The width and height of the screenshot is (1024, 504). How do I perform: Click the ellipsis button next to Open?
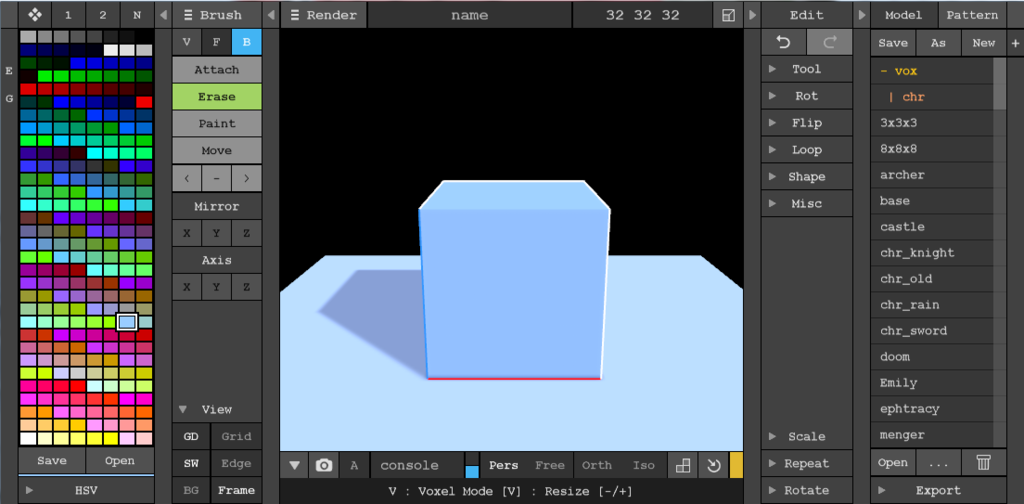pyautogui.click(x=938, y=462)
